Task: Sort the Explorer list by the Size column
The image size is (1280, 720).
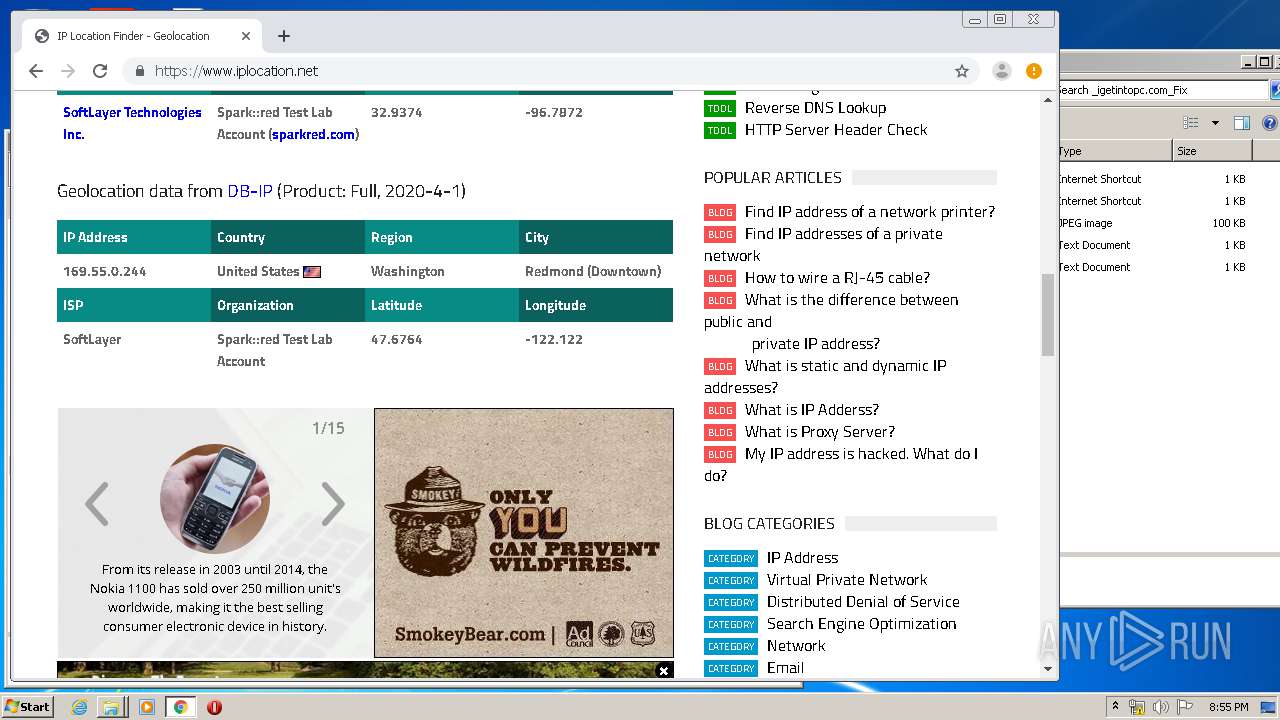Action: 1211,151
